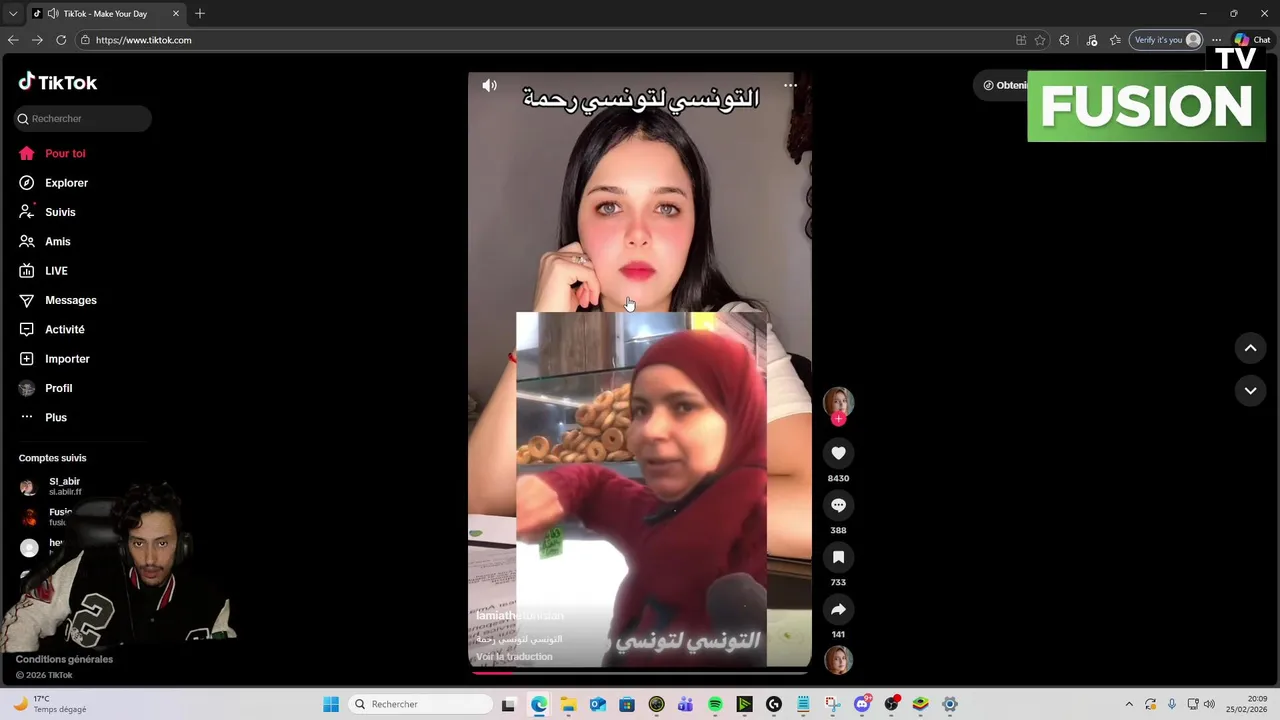Click Conditions générales link

64,659
